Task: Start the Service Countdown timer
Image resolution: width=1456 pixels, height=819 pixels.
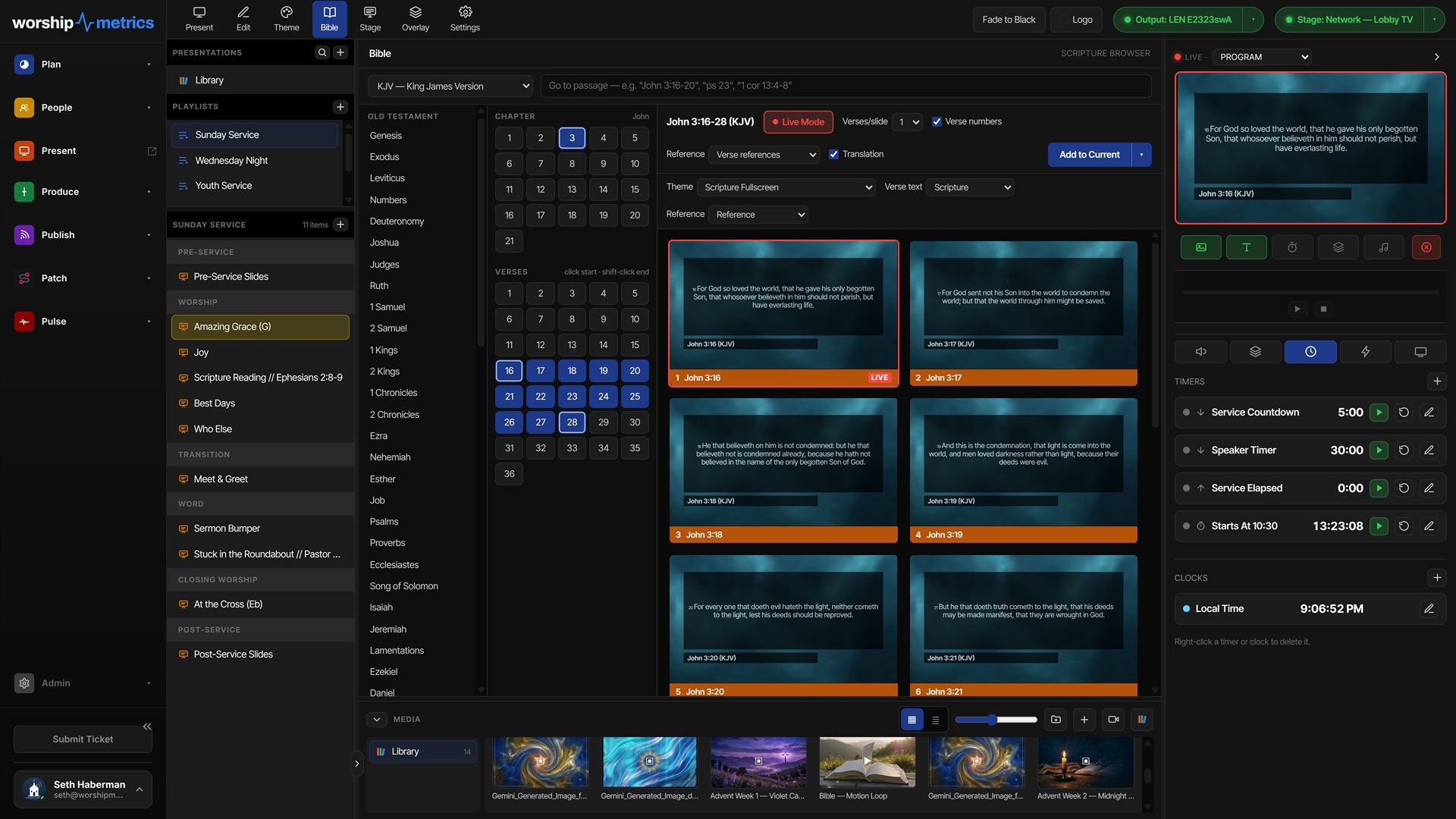Action: coord(1379,413)
